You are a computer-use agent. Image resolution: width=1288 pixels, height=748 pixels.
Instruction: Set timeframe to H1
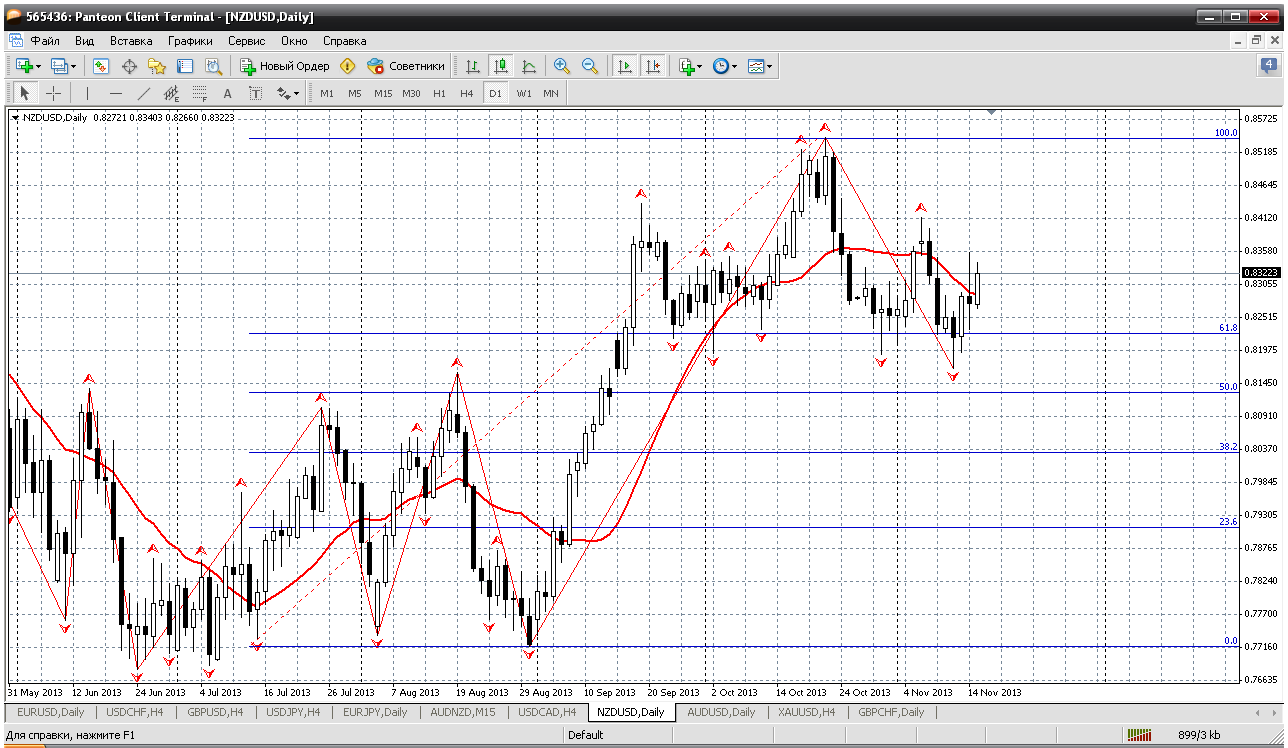point(439,93)
